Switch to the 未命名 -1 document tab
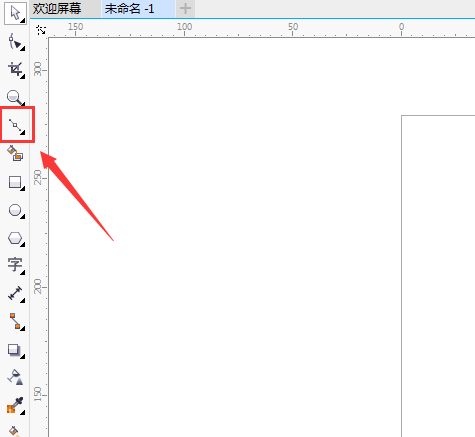 [x=130, y=9]
